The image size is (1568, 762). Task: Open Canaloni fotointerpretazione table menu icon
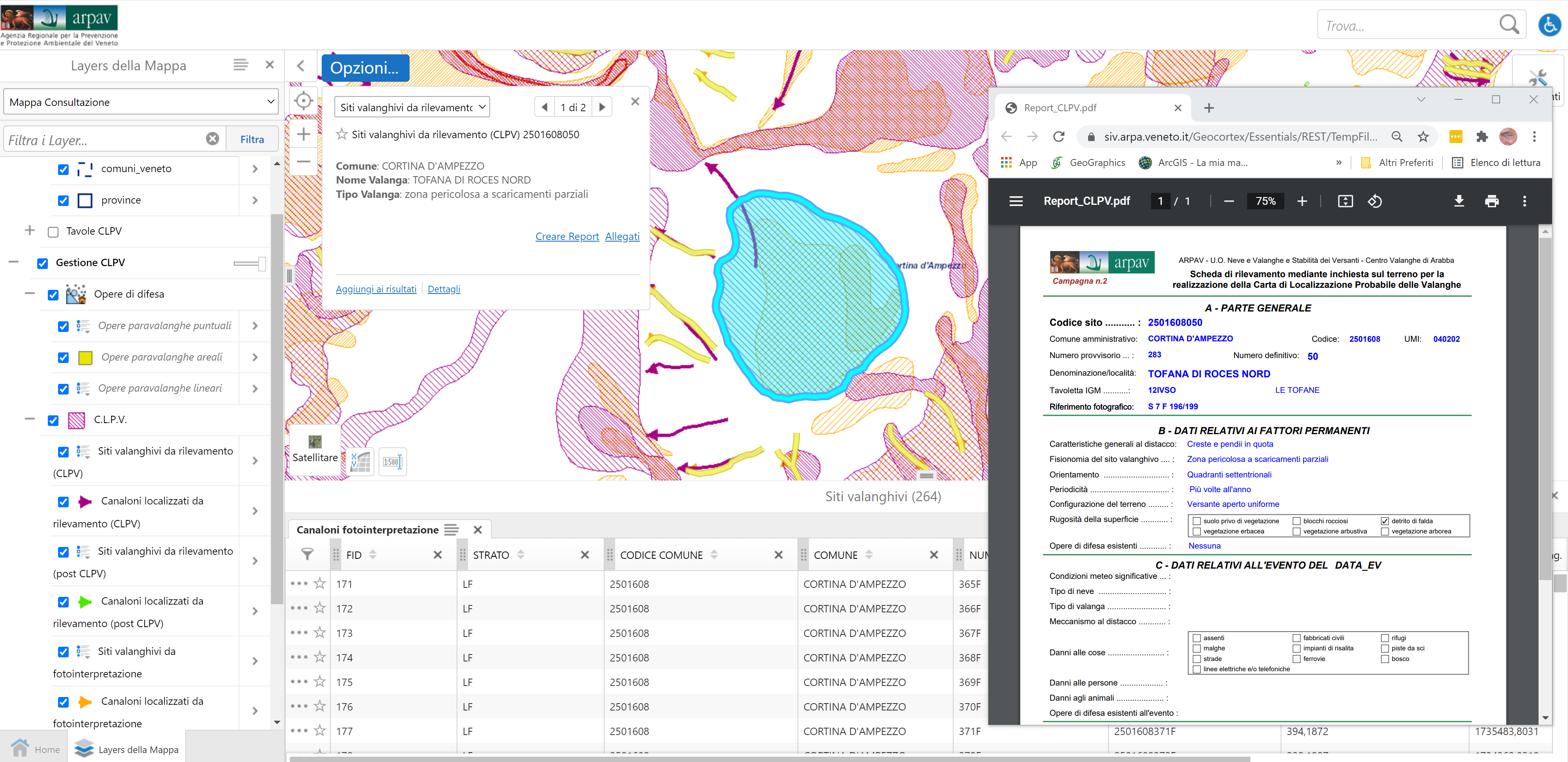point(451,529)
